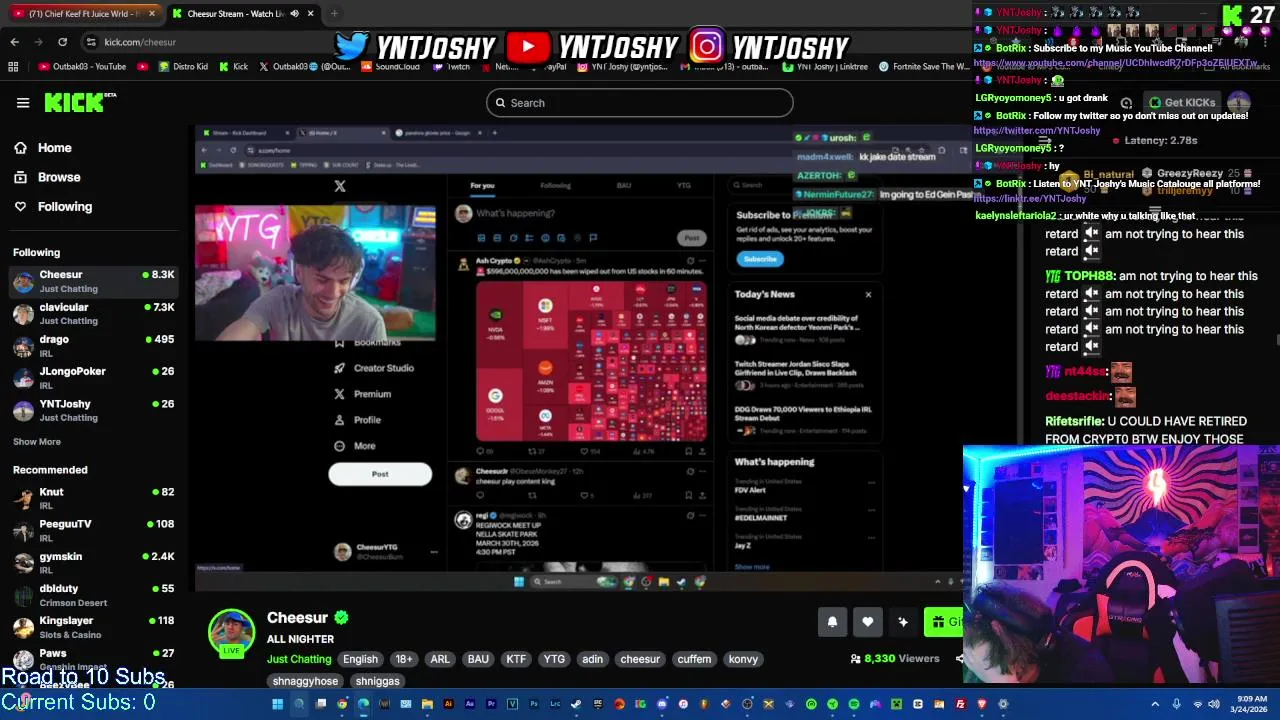1280x720 pixels.
Task: Select the Cheesur channel in Following list
Action: tap(93, 281)
